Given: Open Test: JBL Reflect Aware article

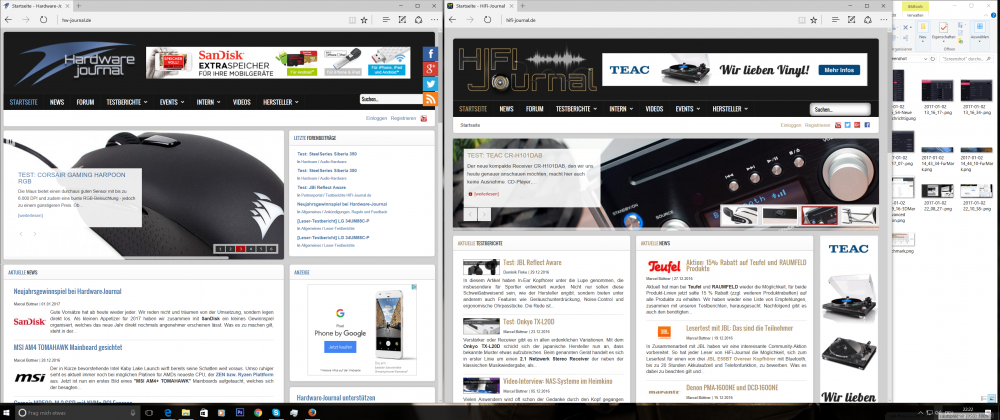Looking at the screenshot, I should click(x=532, y=263).
